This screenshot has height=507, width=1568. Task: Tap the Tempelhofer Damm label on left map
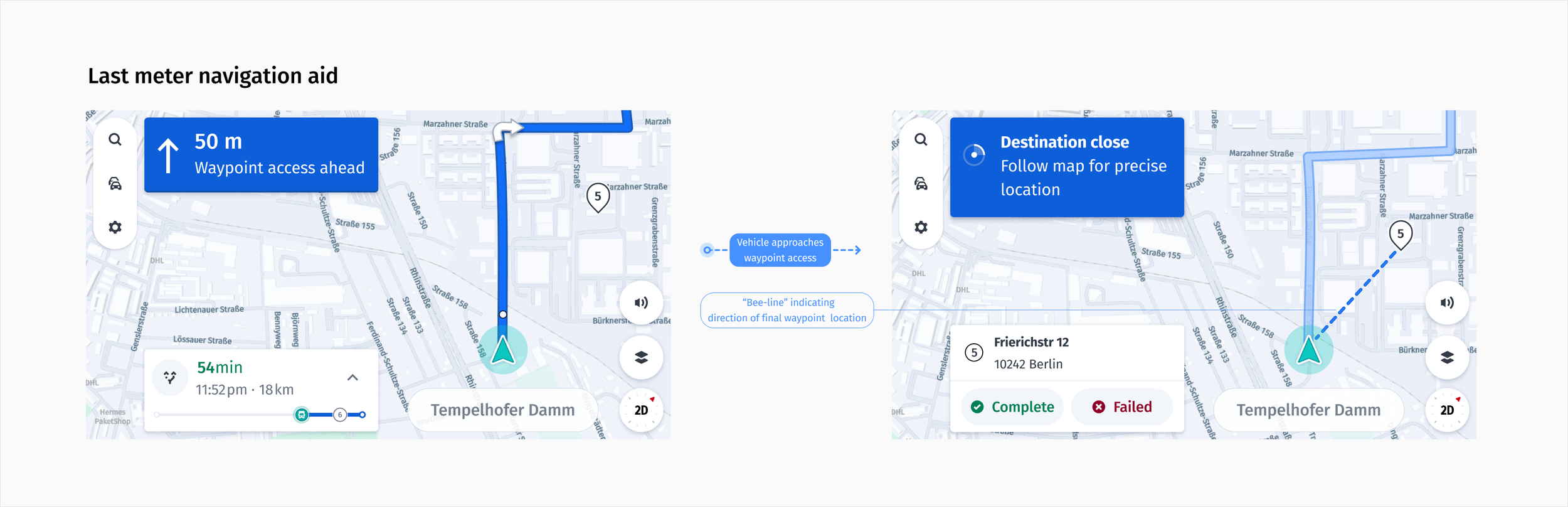coord(502,410)
